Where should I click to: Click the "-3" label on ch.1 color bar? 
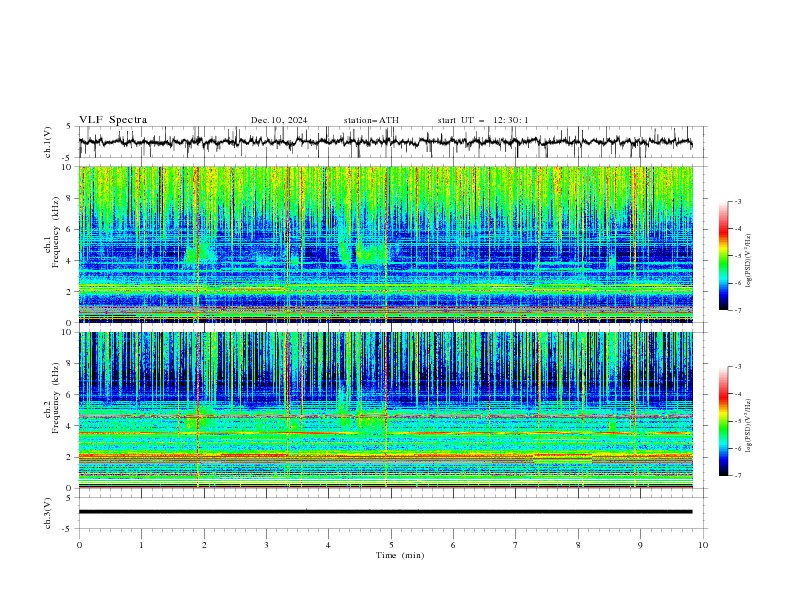click(x=737, y=201)
